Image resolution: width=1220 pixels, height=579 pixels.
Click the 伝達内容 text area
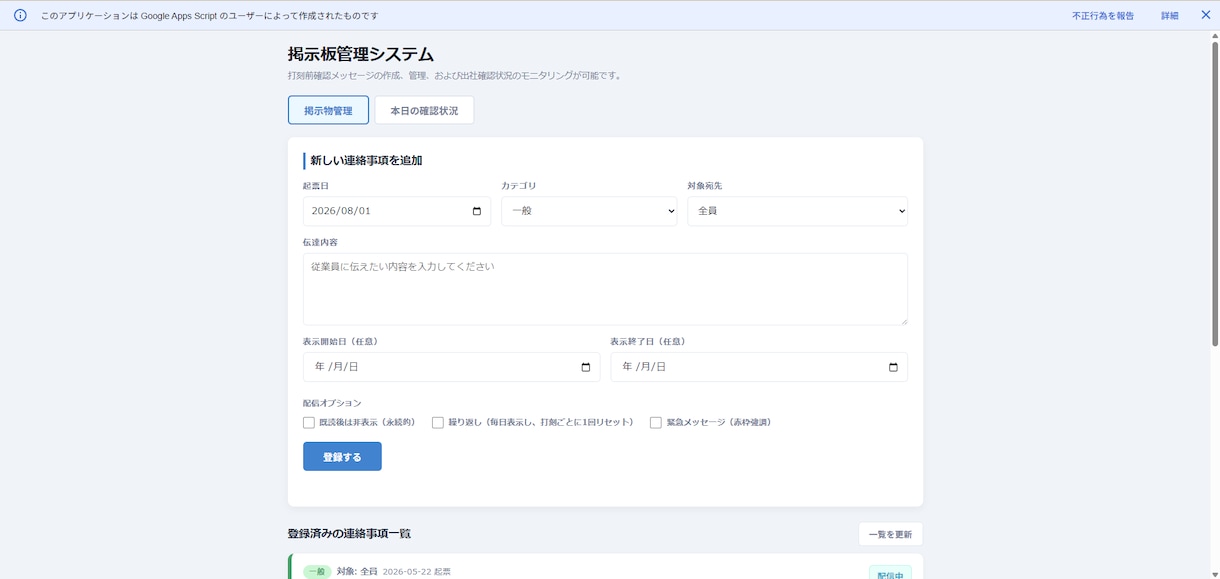tap(605, 289)
